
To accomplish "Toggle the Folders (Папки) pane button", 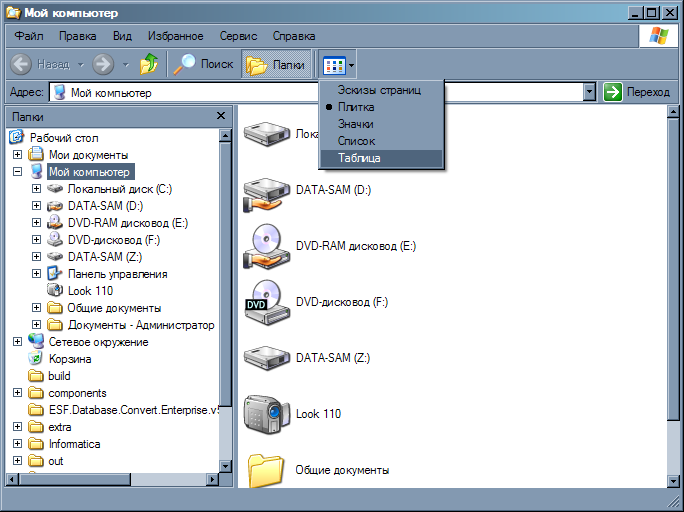I will pos(276,65).
